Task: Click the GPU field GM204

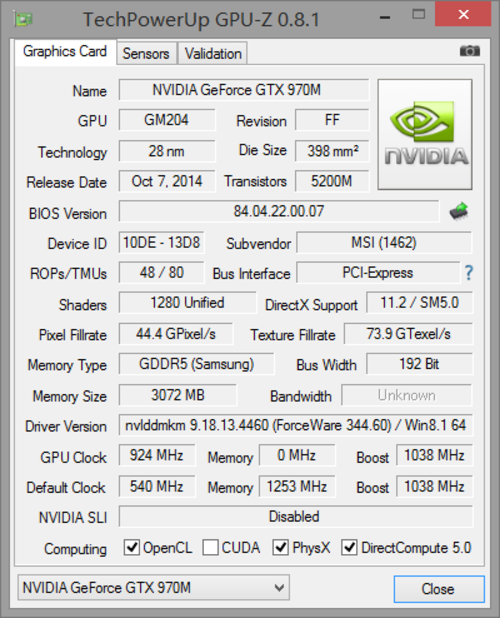Action: (167, 120)
